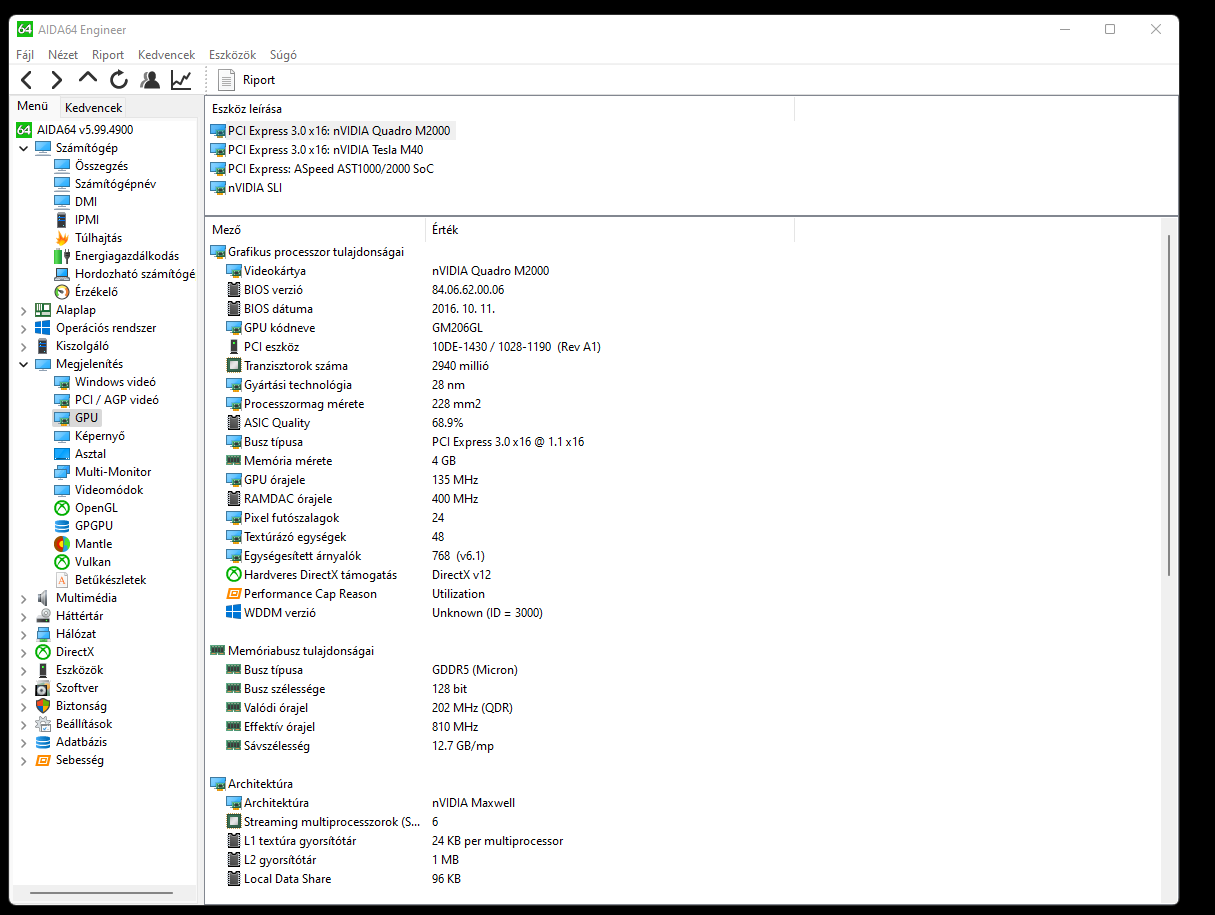
Task: Open the Betűkészletek fonts item
Action: [101, 580]
